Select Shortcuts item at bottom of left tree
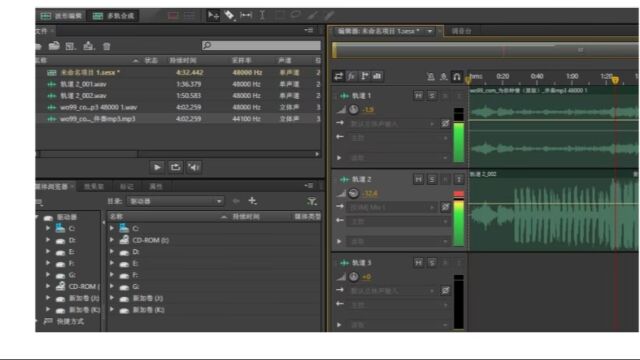Screen dimensions: 640x360 pos(64,322)
